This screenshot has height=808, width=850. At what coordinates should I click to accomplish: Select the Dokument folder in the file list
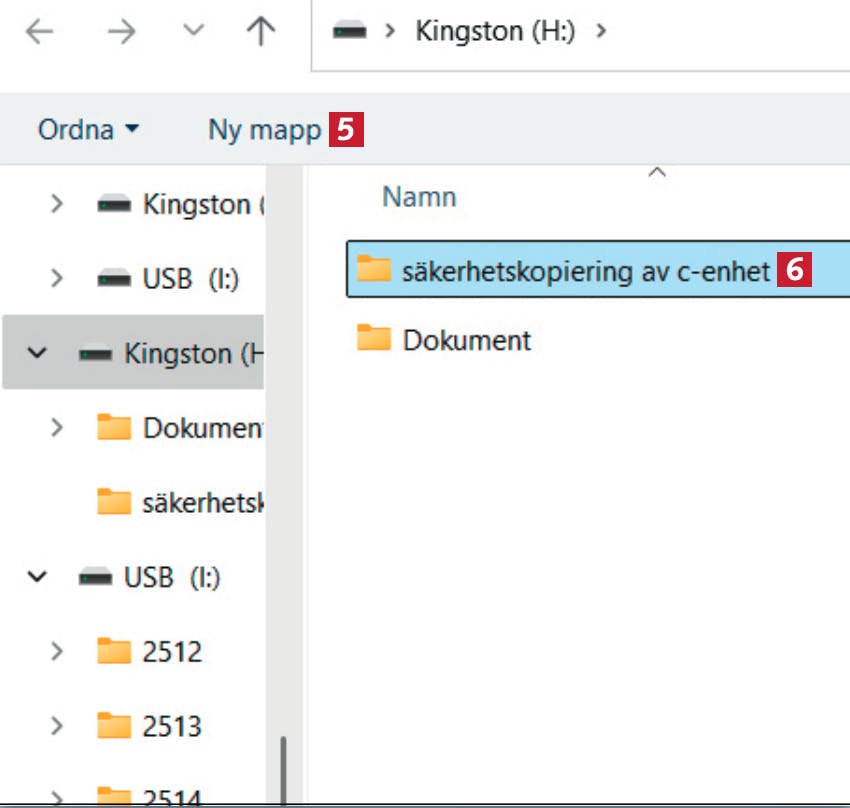467,340
